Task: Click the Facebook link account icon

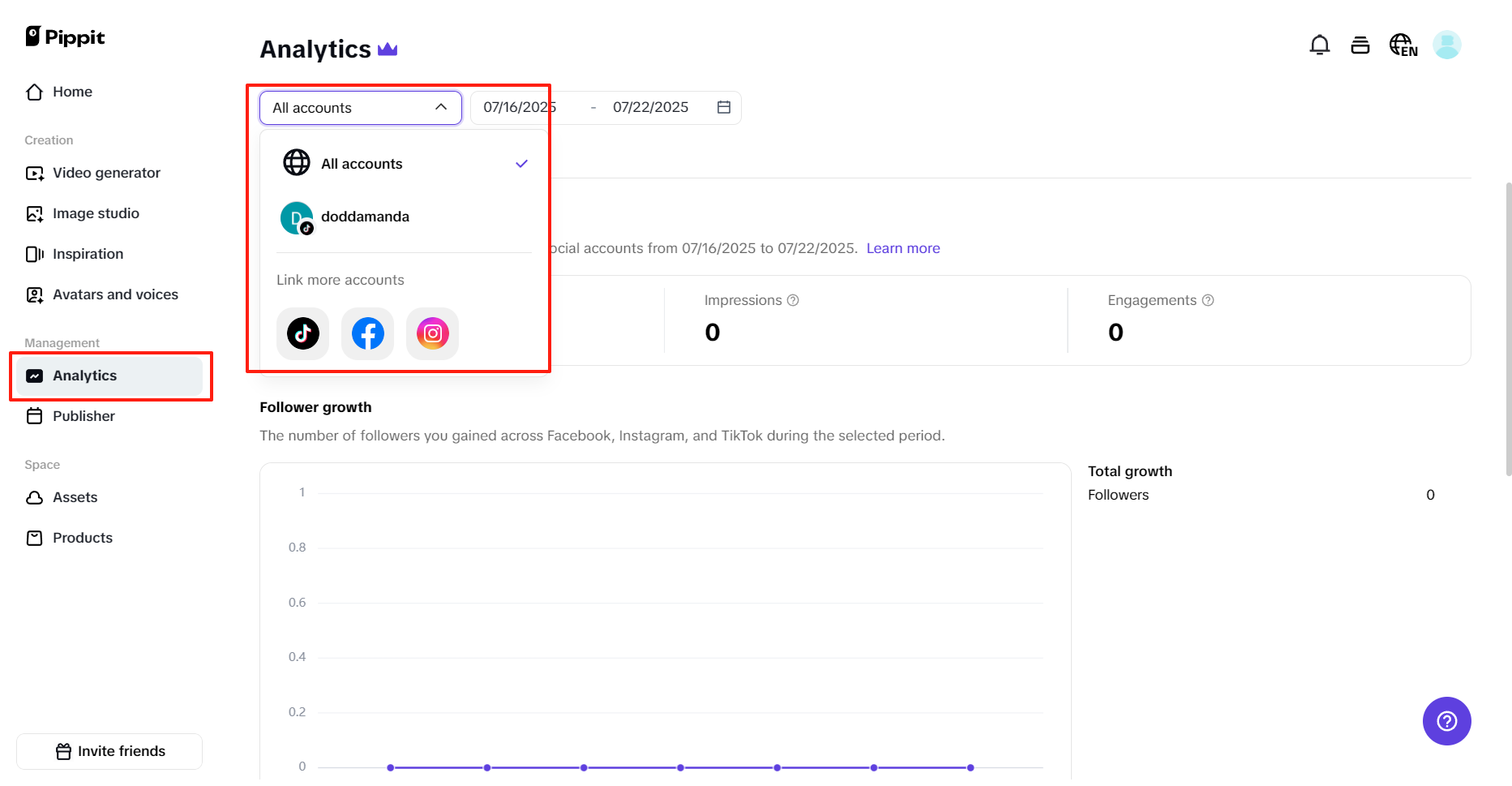Action: [x=367, y=333]
